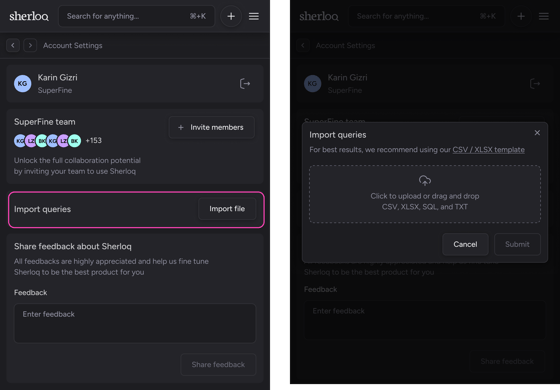The width and height of the screenshot is (560, 390).
Task: Cancel the Import queries dialog
Action: [465, 244]
